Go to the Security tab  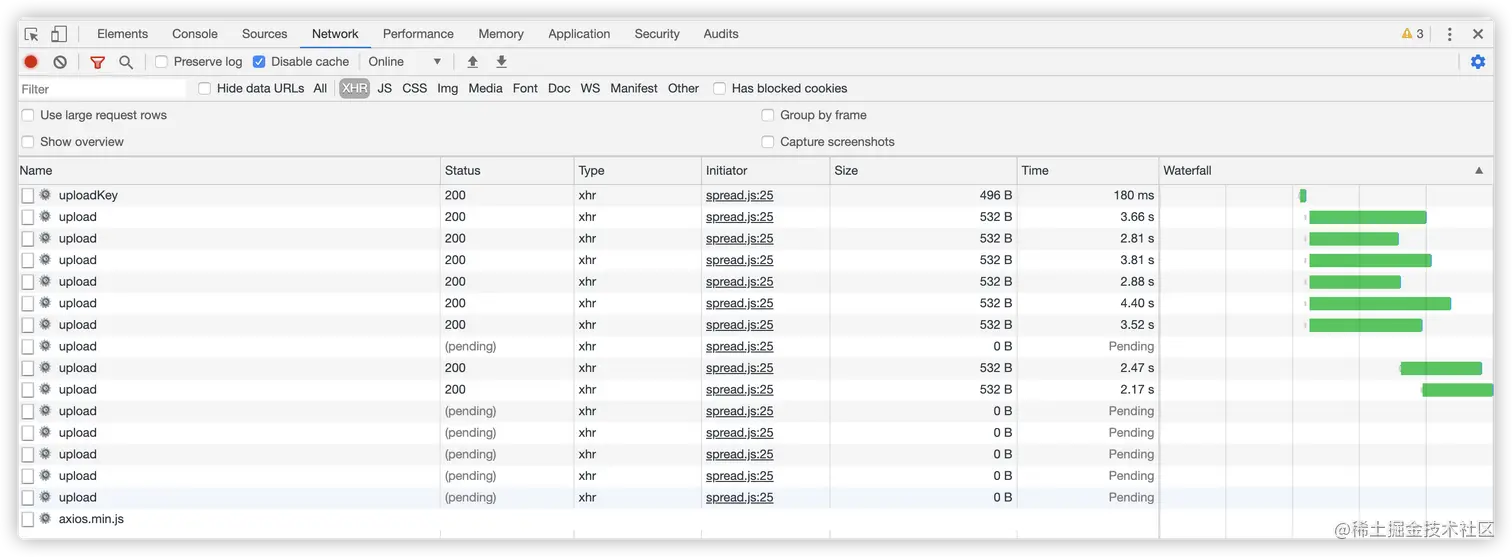coord(657,34)
